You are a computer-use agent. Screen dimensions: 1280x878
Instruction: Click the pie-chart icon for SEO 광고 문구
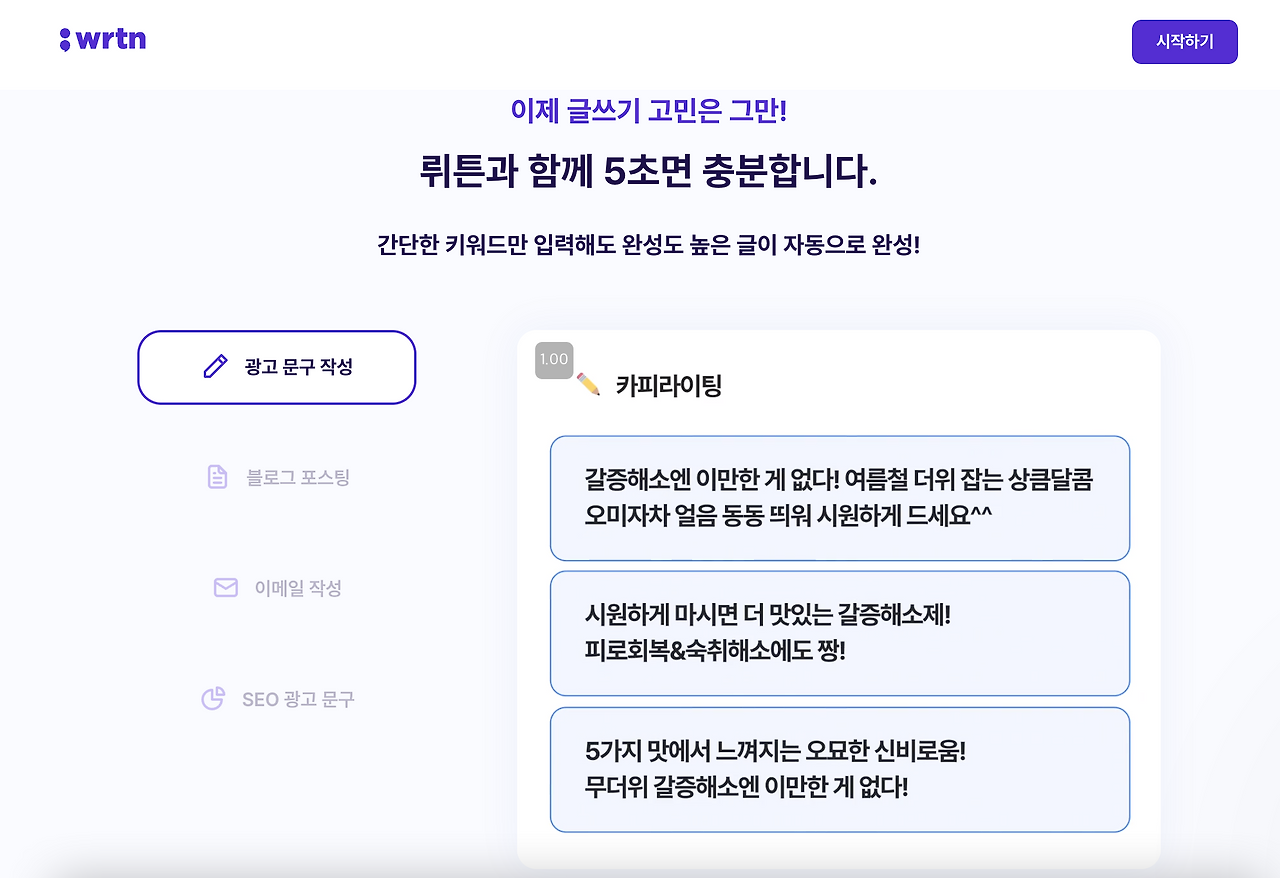pos(213,698)
